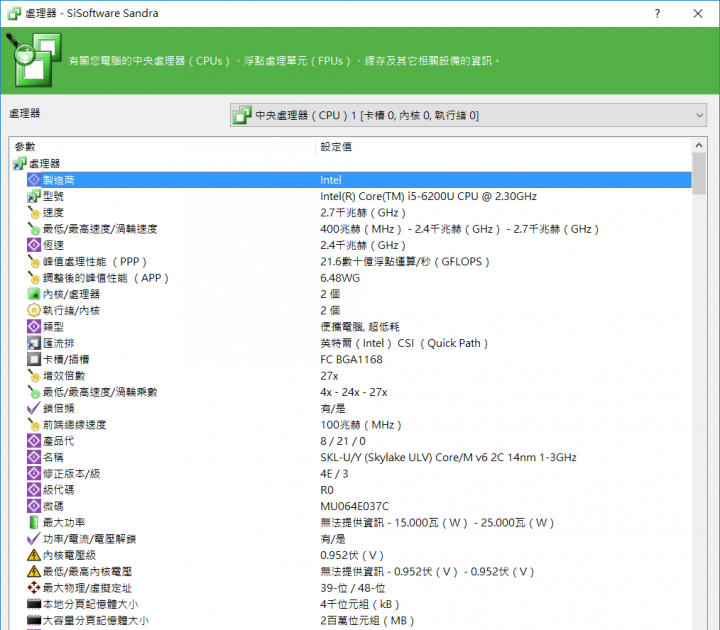The height and width of the screenshot is (630, 720).
Task: Click the green chip icon beside 內核/處理器
Action: [x=34, y=294]
